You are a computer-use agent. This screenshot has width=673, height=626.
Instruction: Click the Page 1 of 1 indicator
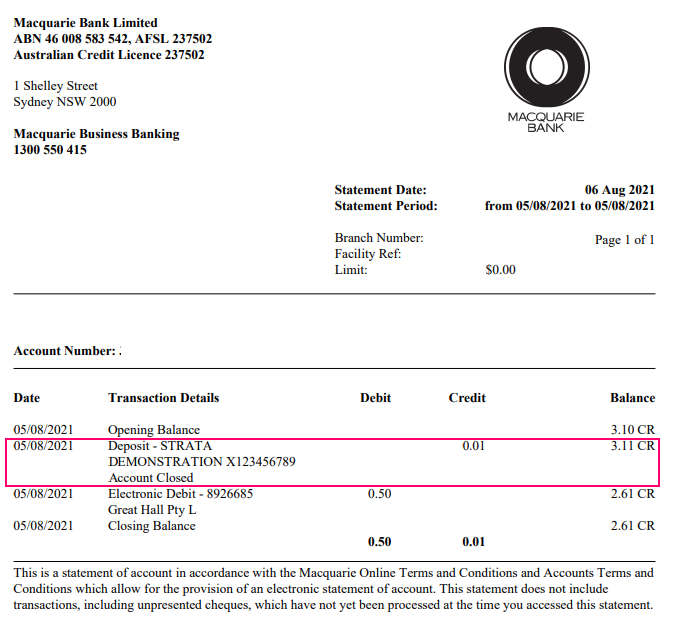point(624,240)
